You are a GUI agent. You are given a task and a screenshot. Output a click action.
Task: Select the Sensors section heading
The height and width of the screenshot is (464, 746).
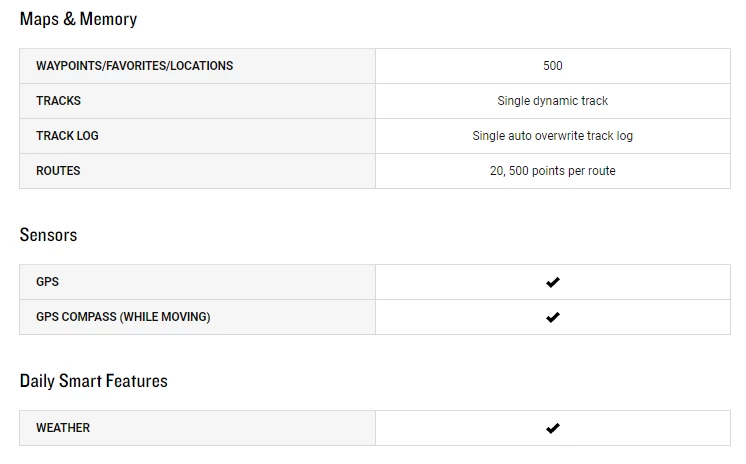[48, 235]
